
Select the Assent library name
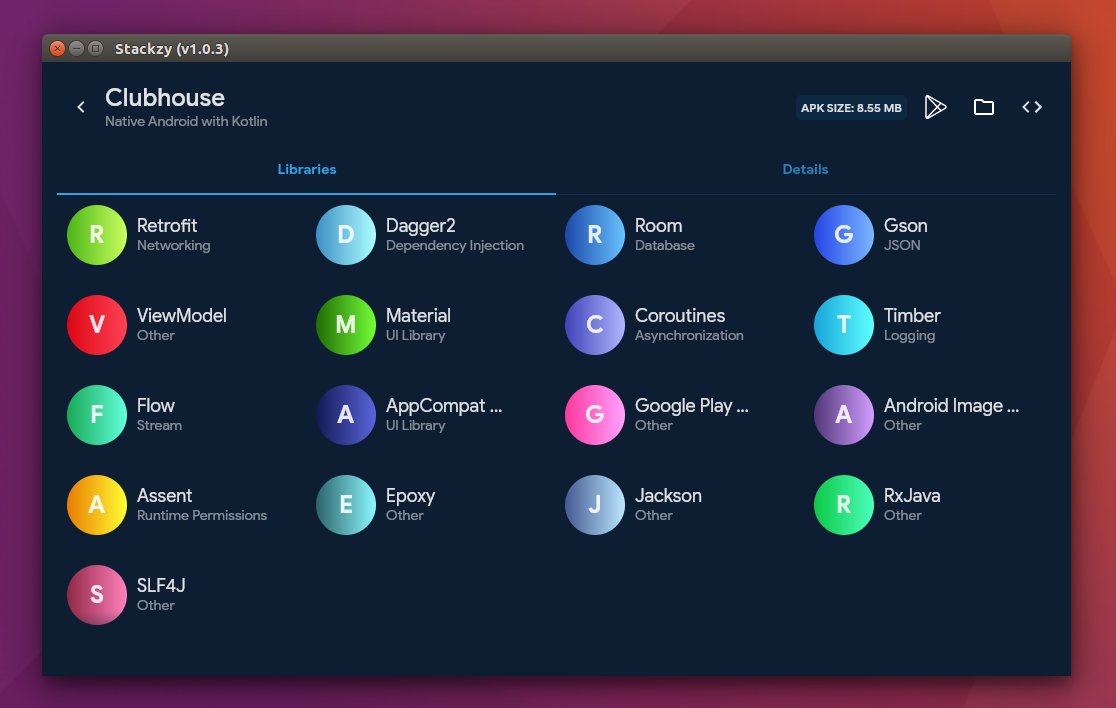[x=164, y=495]
